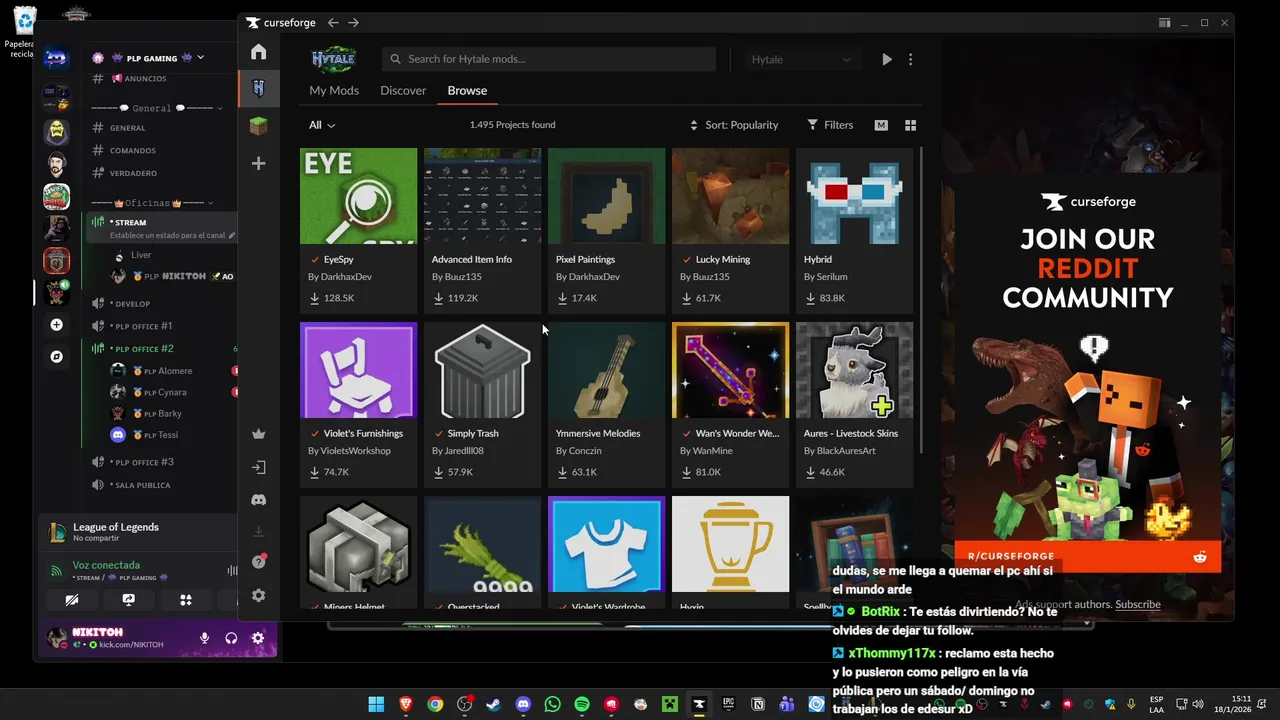
Task: Open the All categories dropdown
Action: point(322,125)
